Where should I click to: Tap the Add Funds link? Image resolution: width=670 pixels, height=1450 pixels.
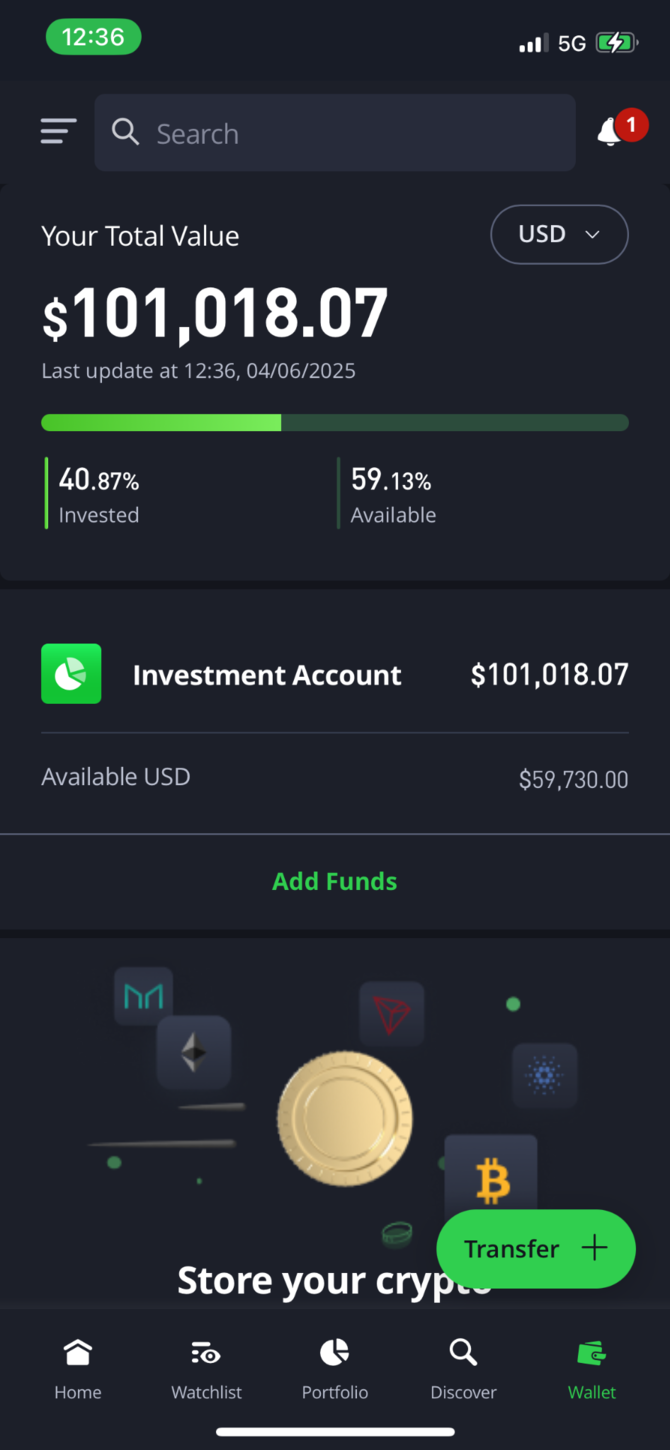click(x=334, y=881)
